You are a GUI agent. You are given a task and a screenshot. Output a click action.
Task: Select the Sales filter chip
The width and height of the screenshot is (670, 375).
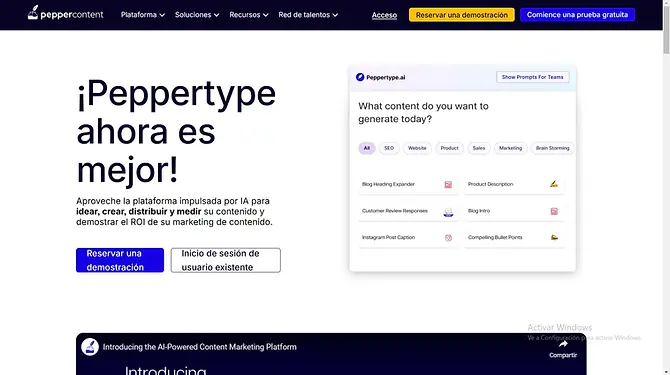[479, 148]
